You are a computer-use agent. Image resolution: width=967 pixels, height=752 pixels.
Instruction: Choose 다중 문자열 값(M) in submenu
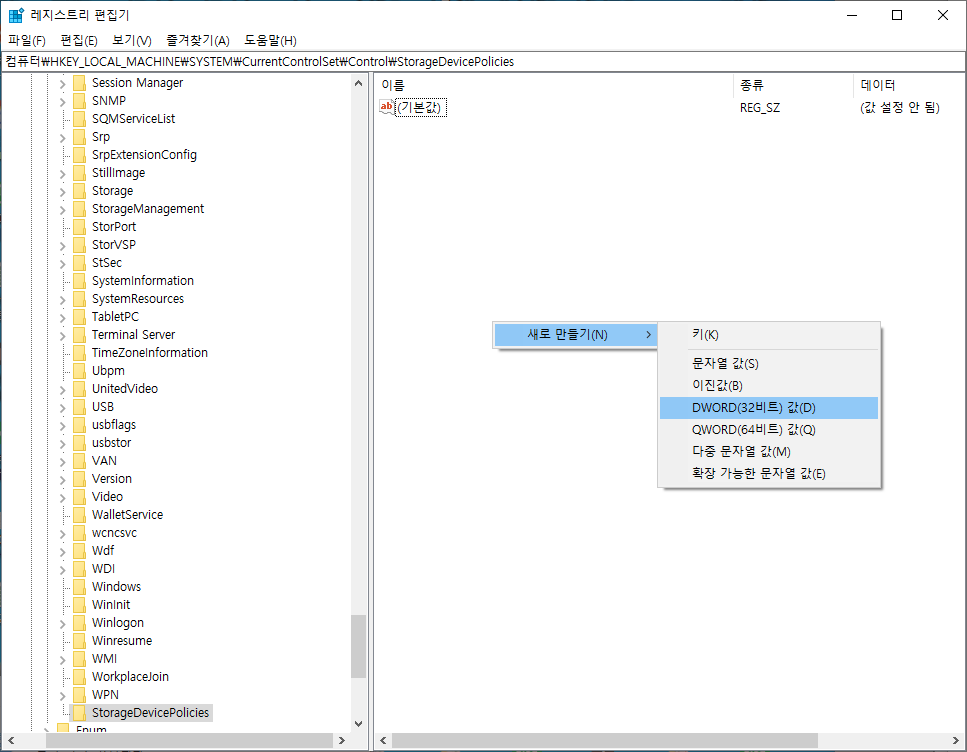tap(768, 452)
